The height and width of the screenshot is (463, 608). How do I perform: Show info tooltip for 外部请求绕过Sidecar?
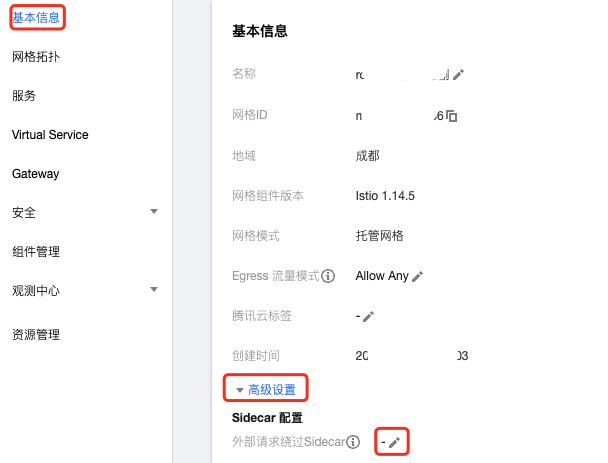[x=353, y=442]
